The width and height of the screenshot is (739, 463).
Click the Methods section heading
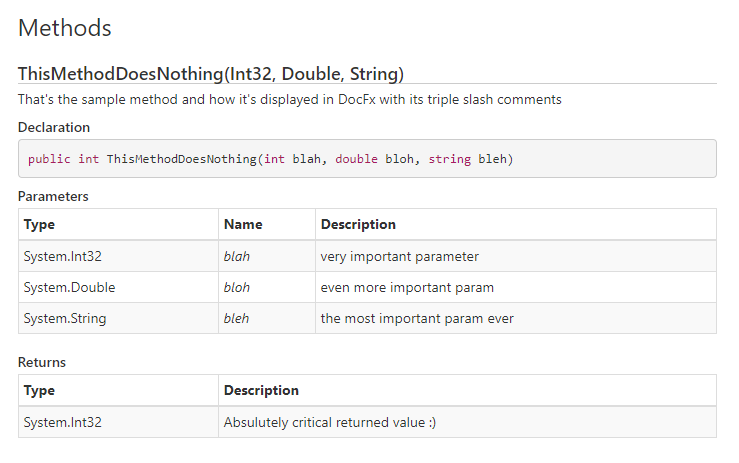pyautogui.click(x=64, y=28)
